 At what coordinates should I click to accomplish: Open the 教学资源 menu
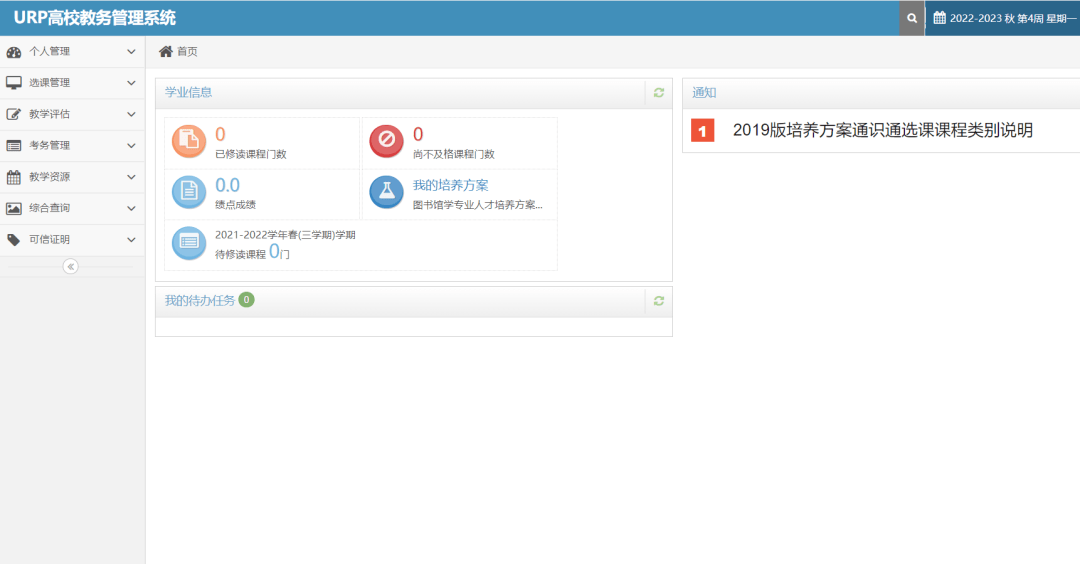72,177
